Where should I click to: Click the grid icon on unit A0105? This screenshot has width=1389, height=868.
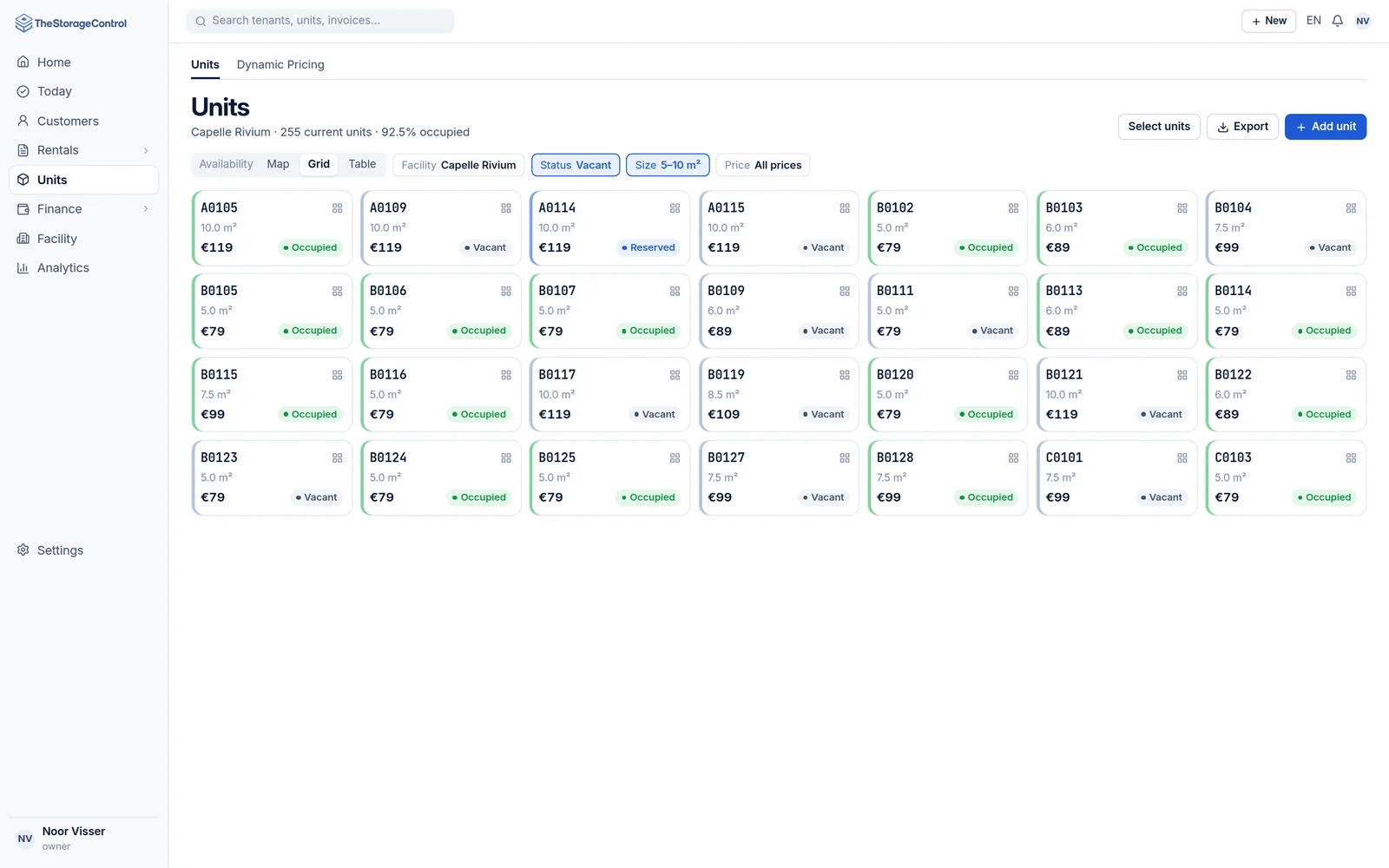tap(338, 208)
